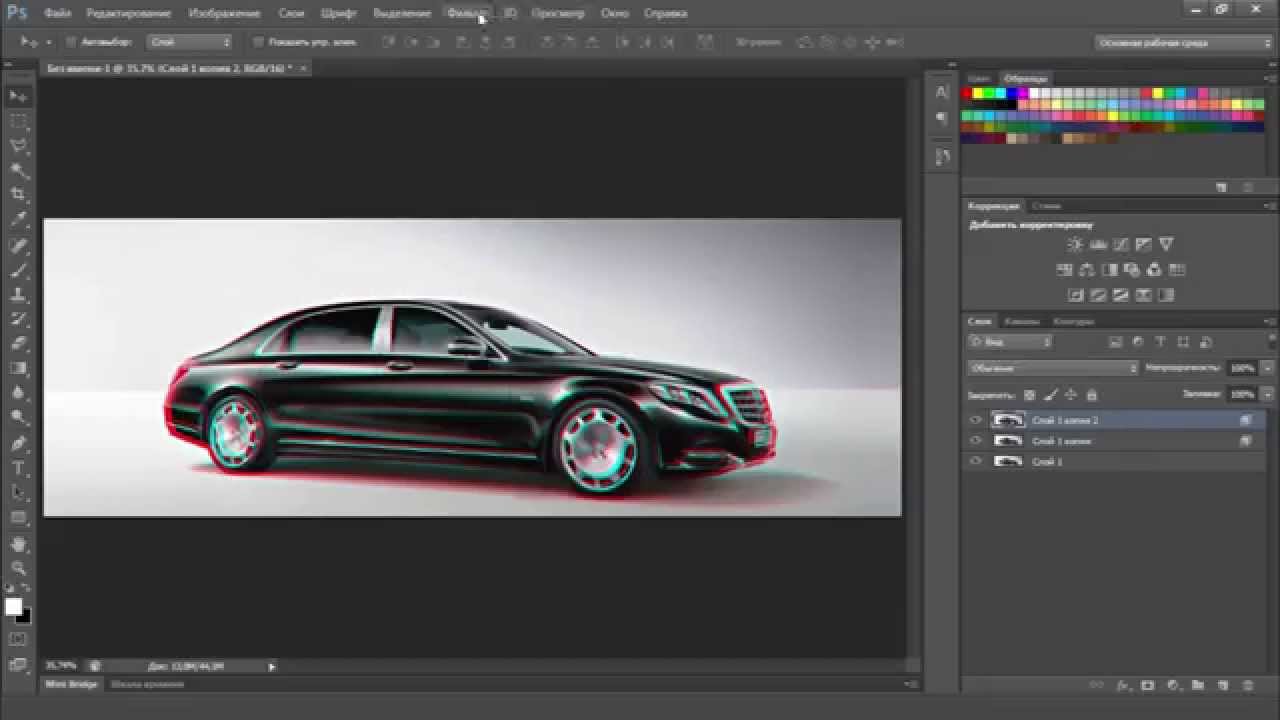
Task: Open the auto-select Layer/Group dropdown
Action: (190, 43)
